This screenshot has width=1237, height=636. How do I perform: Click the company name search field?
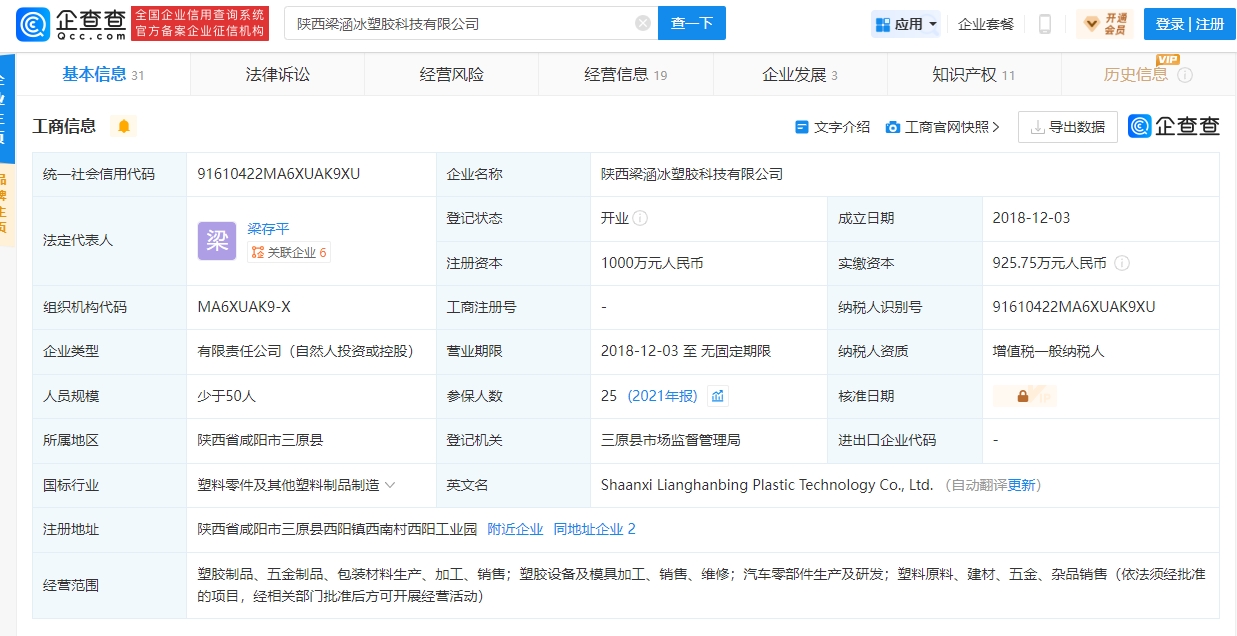pos(460,24)
